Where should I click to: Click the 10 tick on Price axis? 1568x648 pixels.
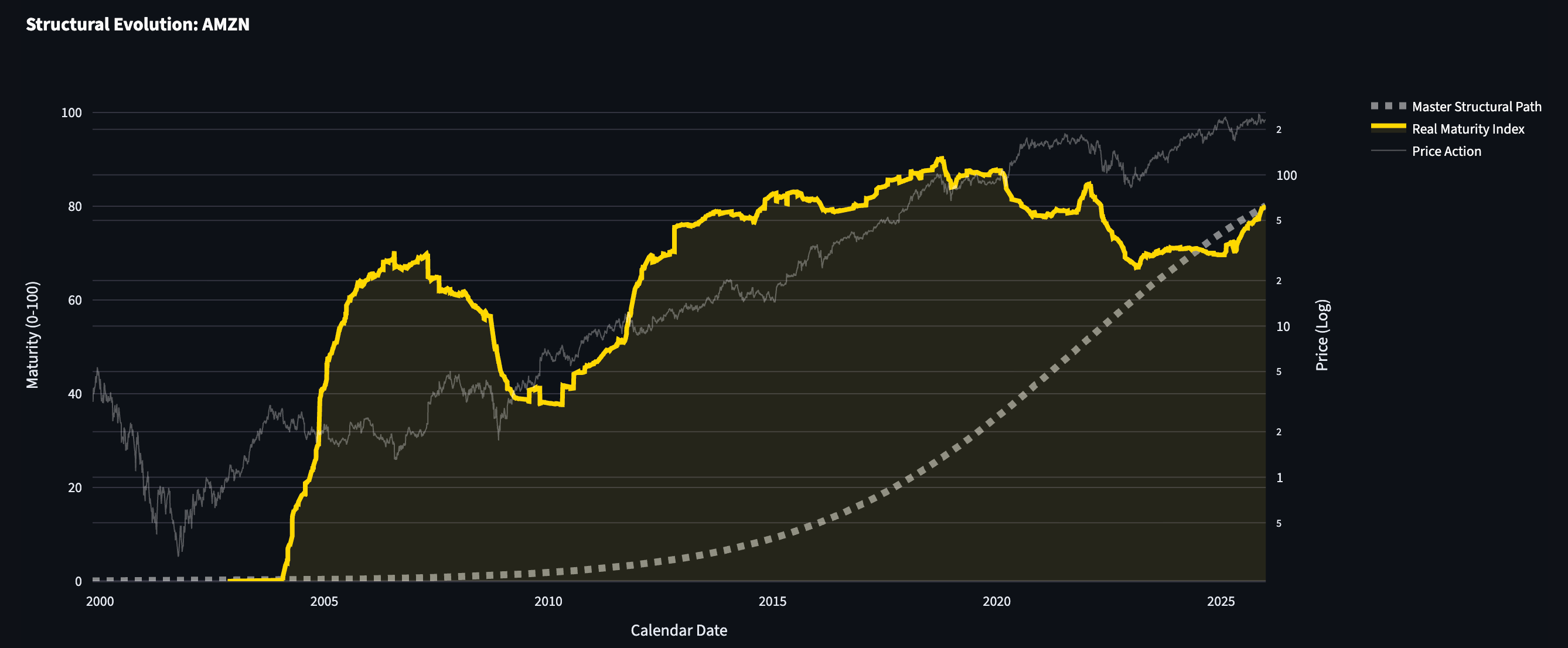coord(1283,327)
